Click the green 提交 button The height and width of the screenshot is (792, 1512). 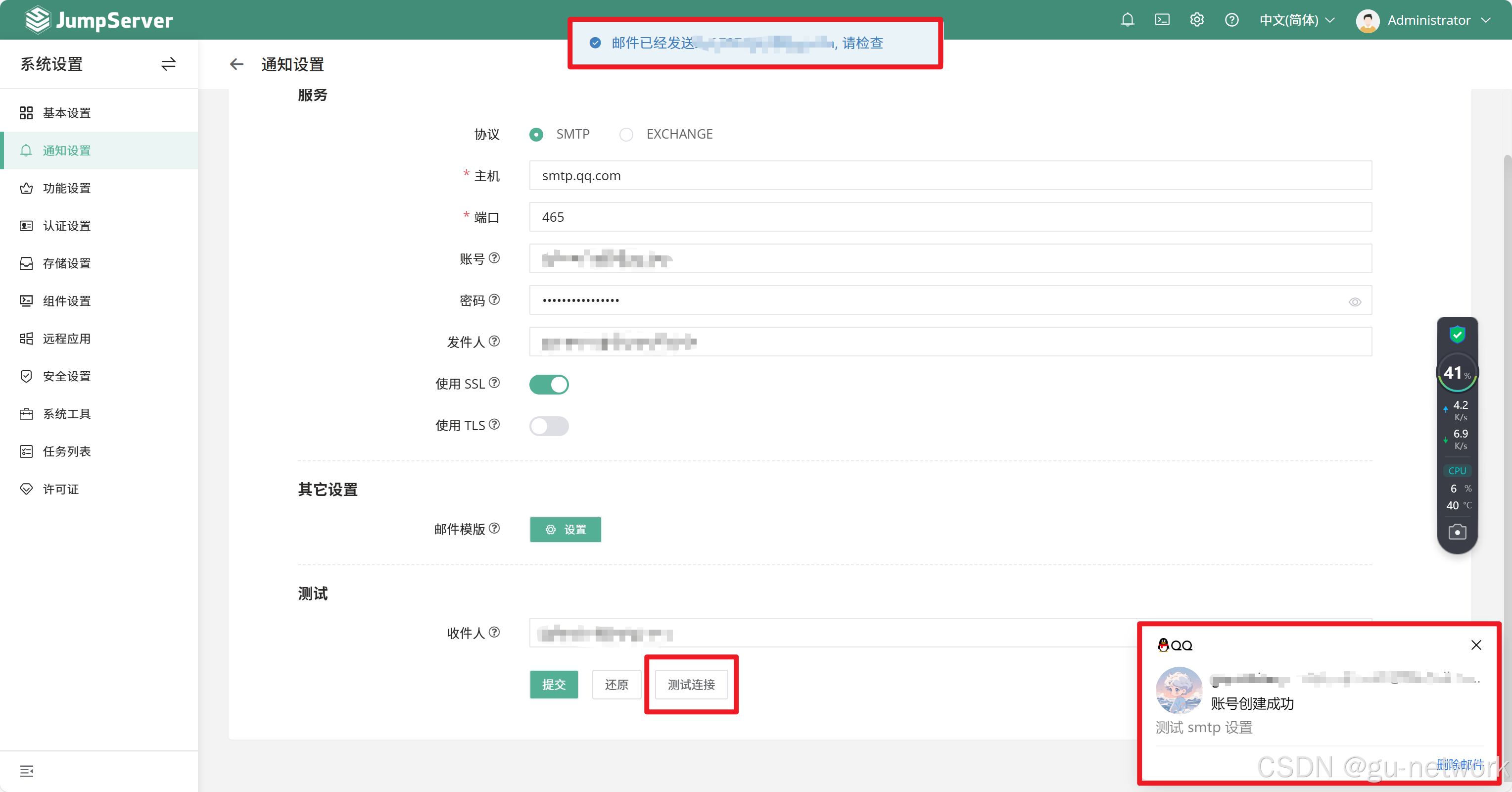[554, 685]
